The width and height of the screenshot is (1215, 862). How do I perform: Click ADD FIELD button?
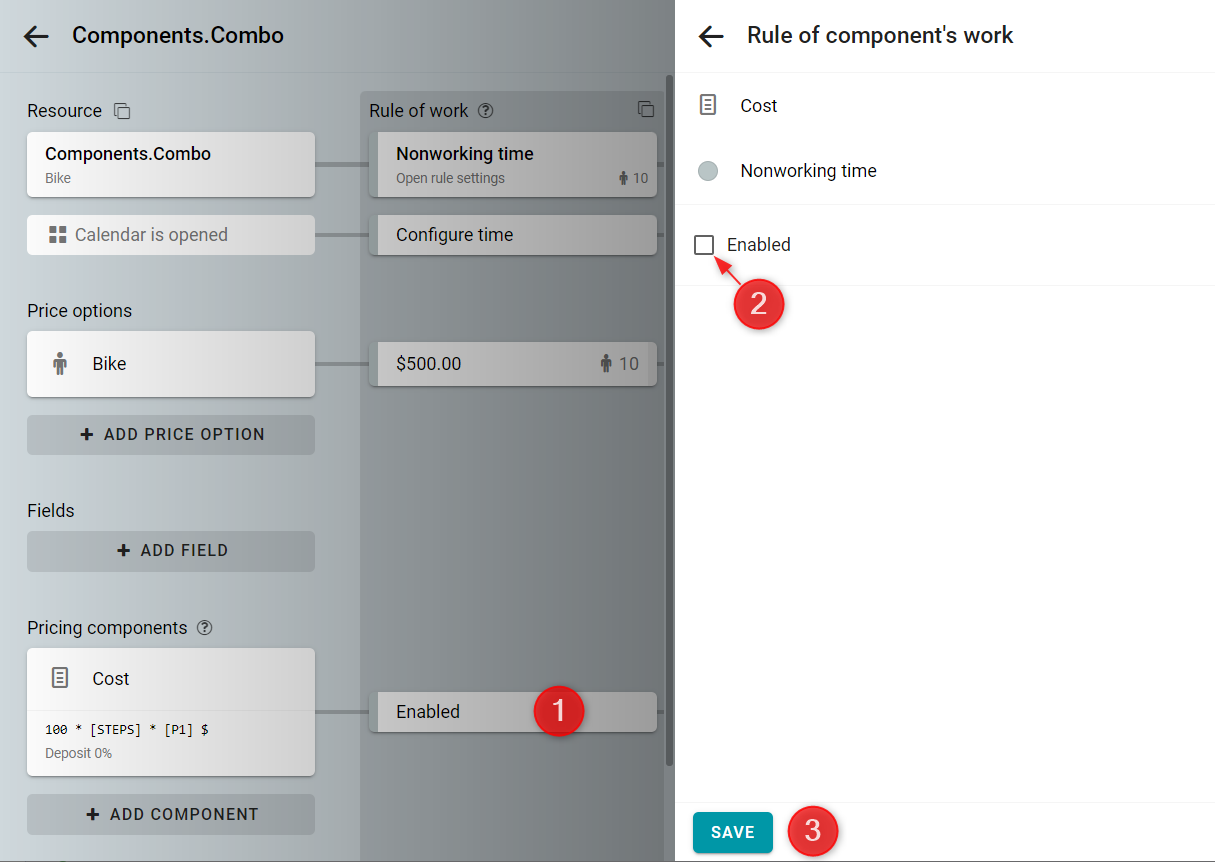[171, 551]
